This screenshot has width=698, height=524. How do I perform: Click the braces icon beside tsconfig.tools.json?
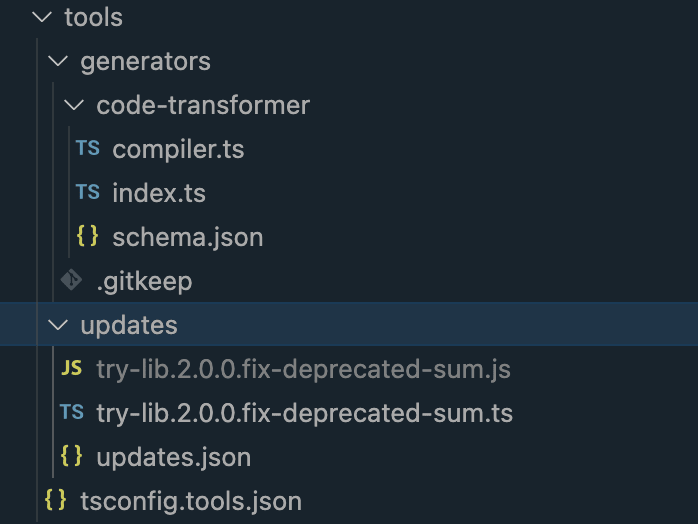55,501
